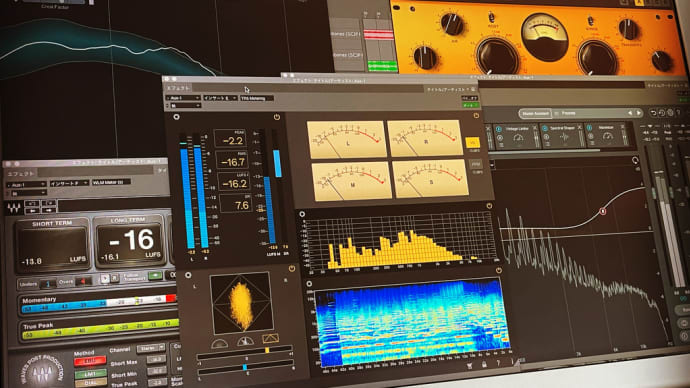
Task: Click the correlation meter bar with yellow marker
Action: 245,353
